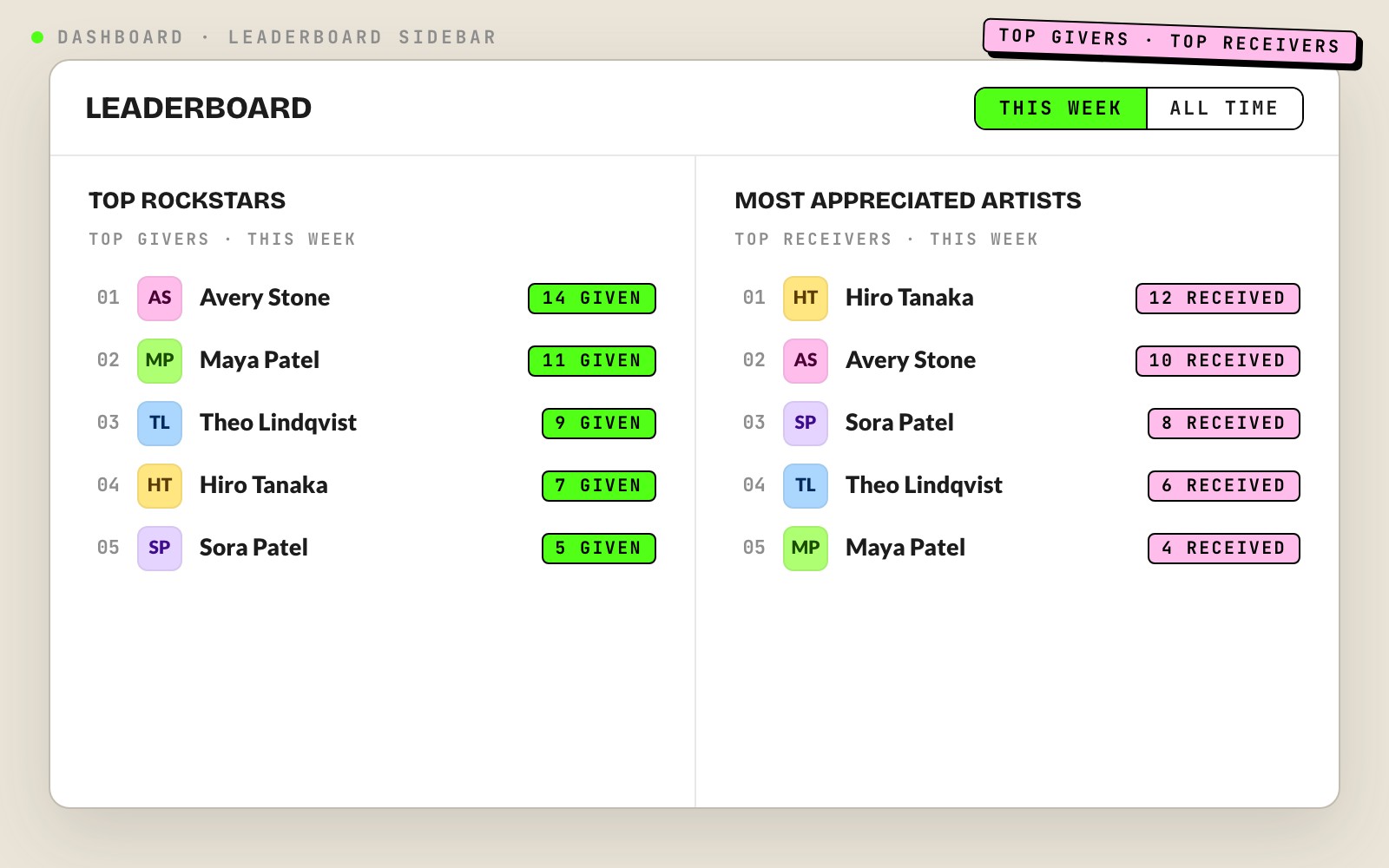Click Theo Lindqvist's TL avatar in Top Rockstars
The height and width of the screenshot is (868, 1389).
coord(160,423)
